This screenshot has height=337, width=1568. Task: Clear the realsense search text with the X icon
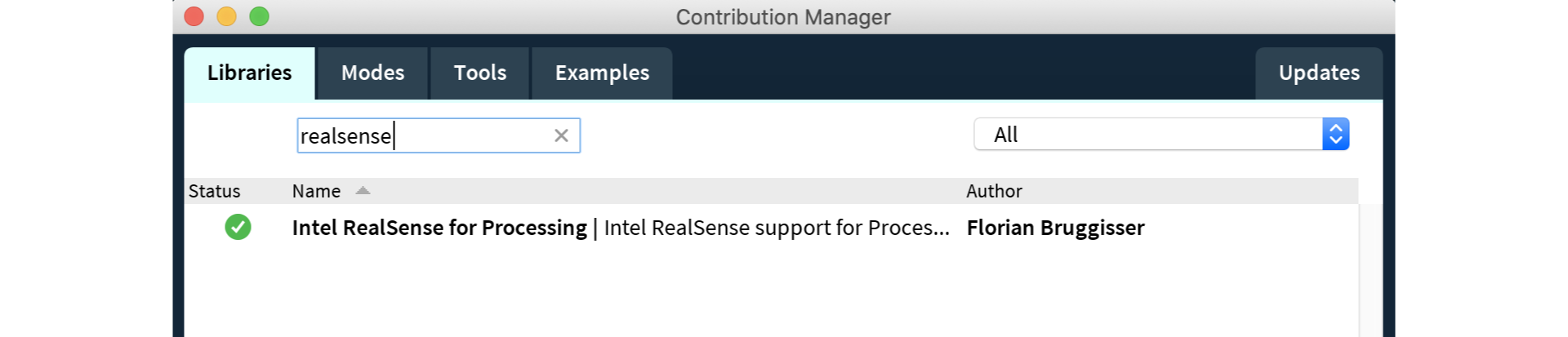click(x=561, y=135)
